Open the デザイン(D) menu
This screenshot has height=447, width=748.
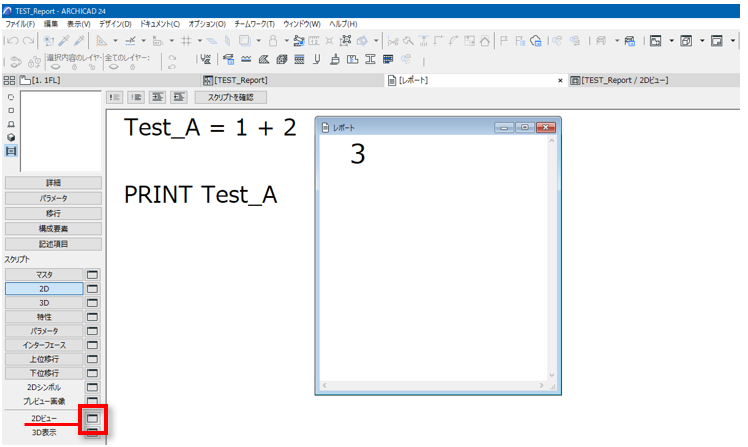[x=115, y=24]
